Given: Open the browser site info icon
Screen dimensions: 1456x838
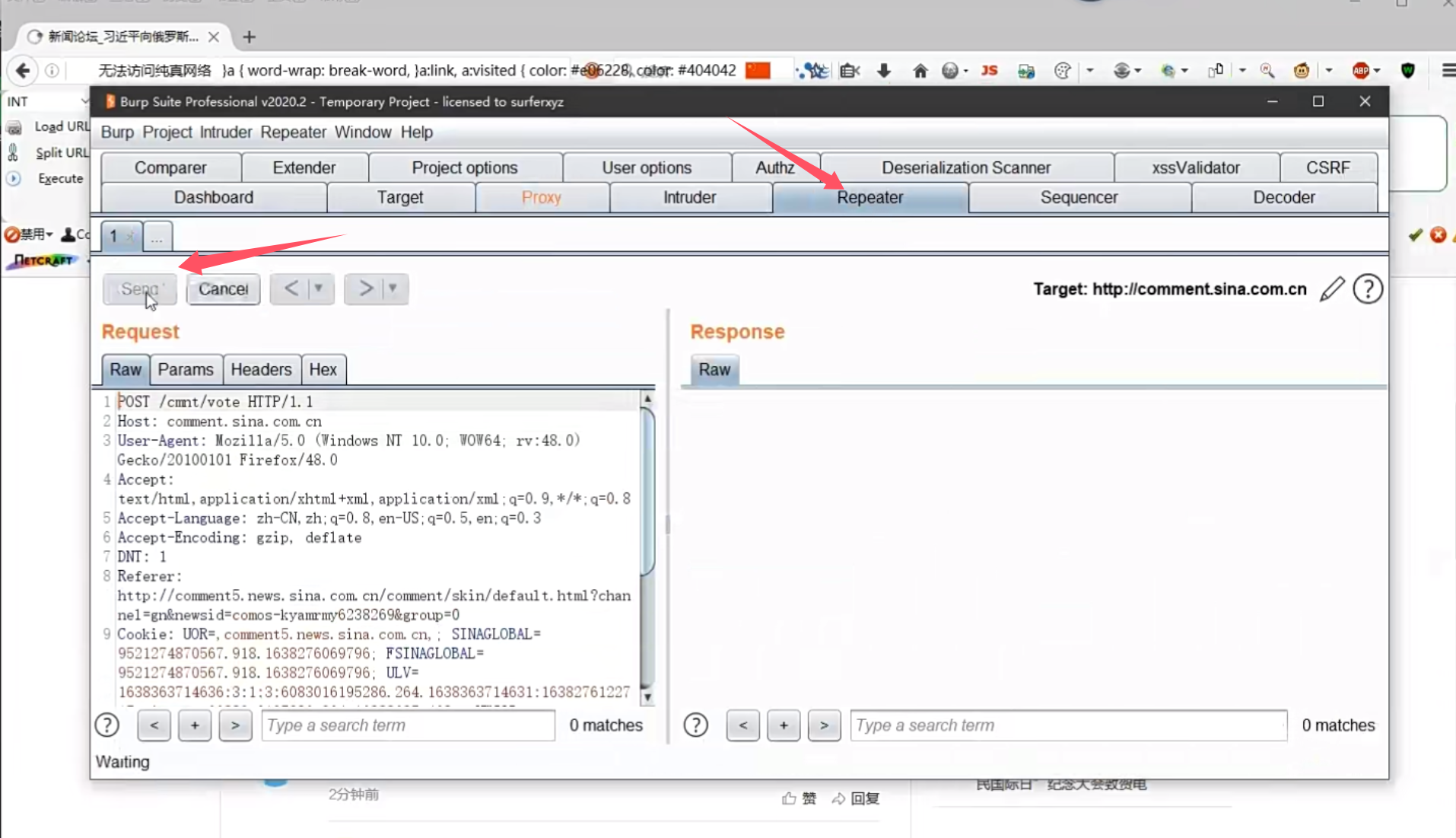Looking at the screenshot, I should click(x=52, y=71).
